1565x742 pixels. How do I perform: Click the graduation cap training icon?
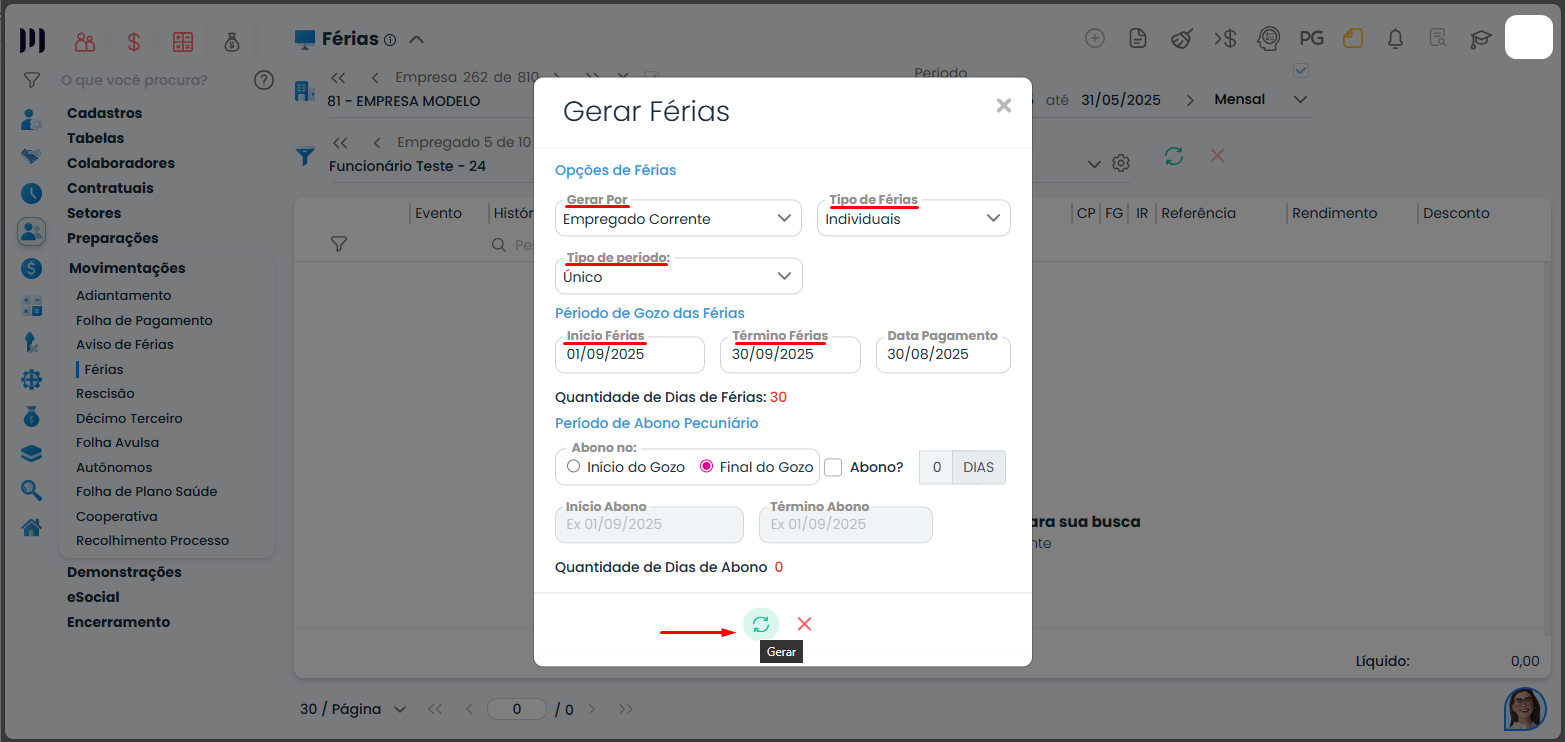point(1480,39)
